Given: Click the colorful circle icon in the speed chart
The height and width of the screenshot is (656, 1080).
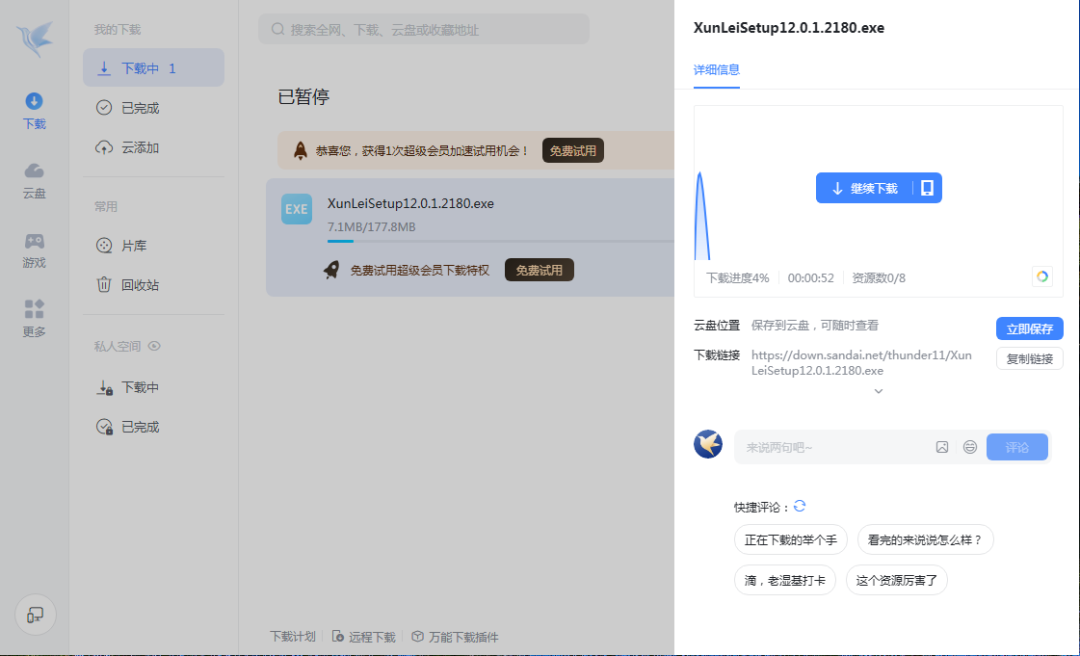Looking at the screenshot, I should 1042,276.
